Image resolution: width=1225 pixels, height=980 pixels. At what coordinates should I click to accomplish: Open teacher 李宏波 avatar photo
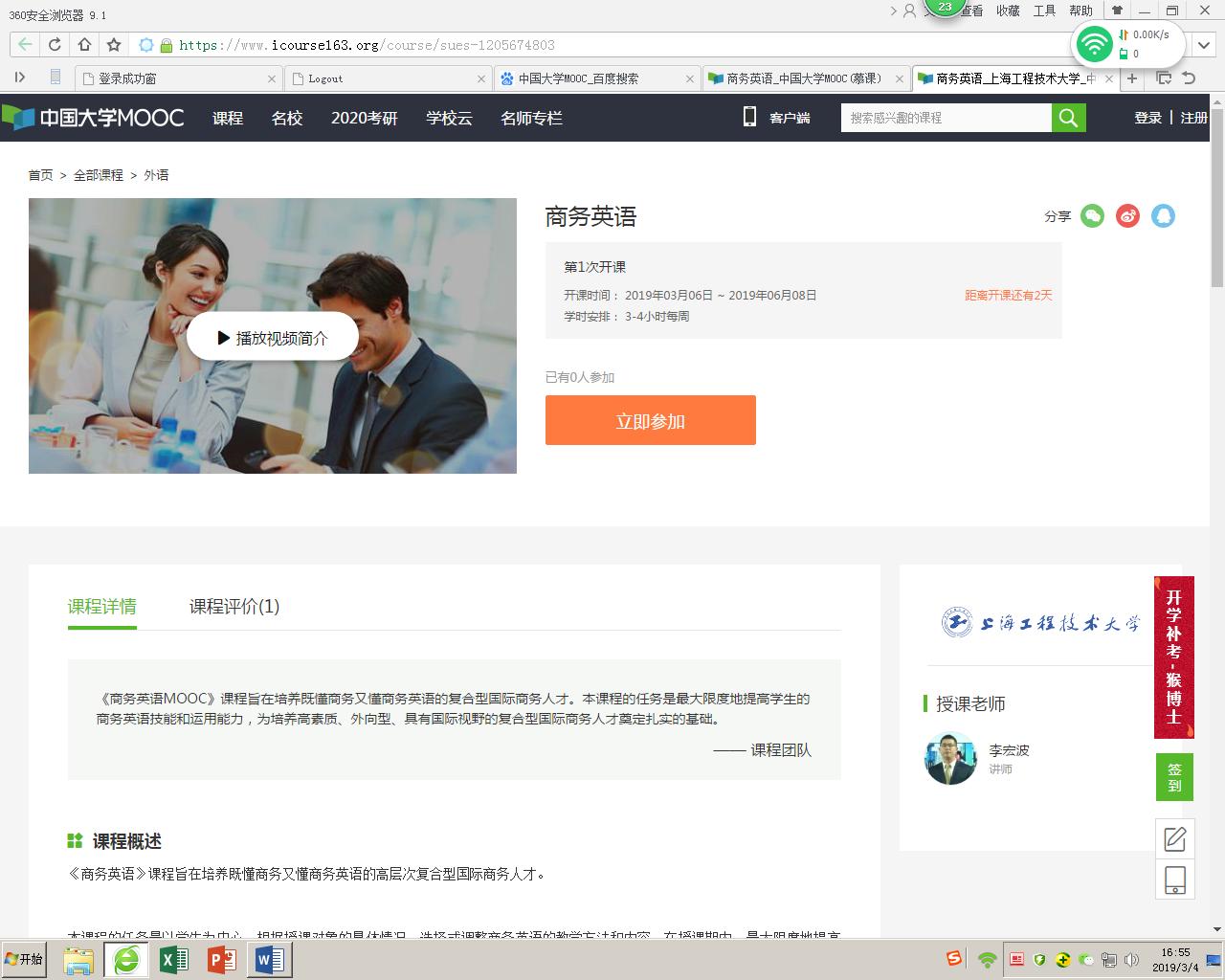click(950, 759)
